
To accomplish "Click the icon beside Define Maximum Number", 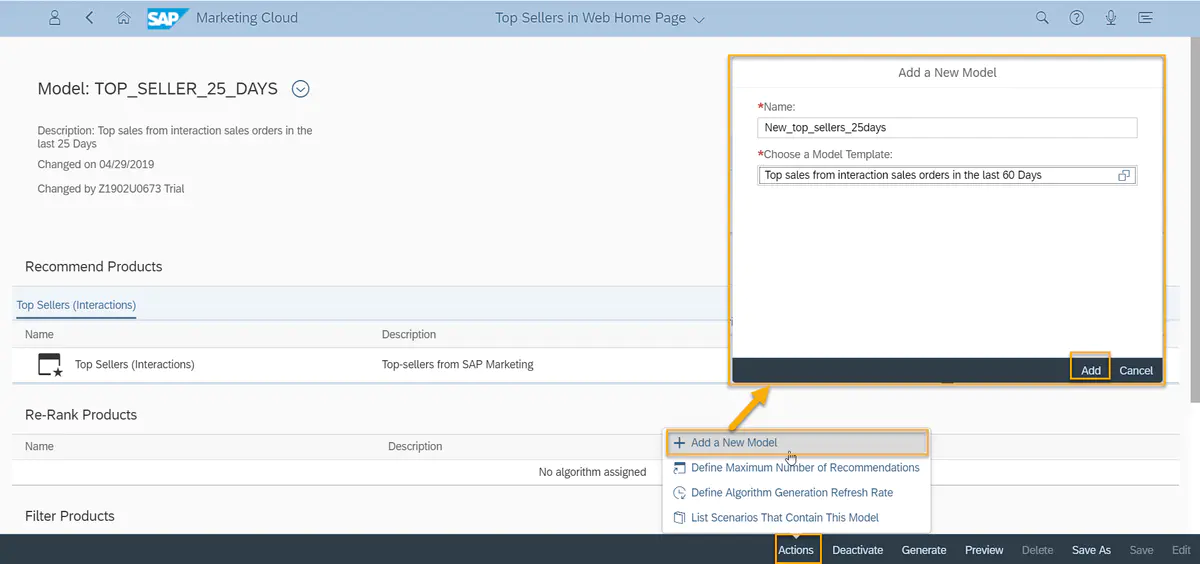I will [x=680, y=467].
